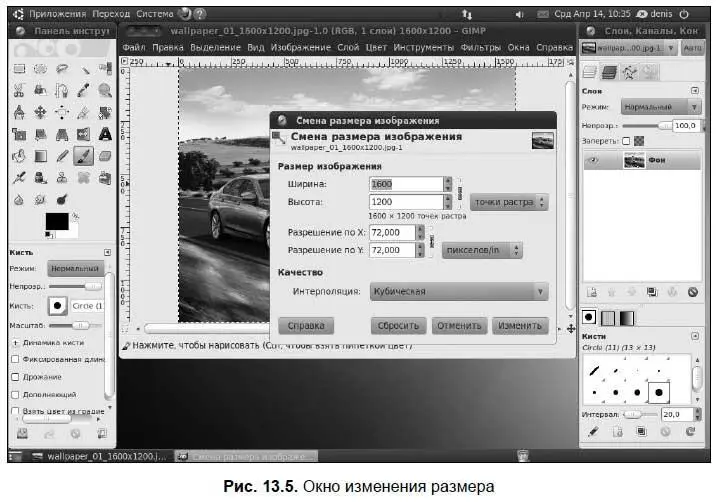Screen dimensions: 716x502
Task: Click the 'Авто' button in Layers dock
Action: [x=692, y=48]
